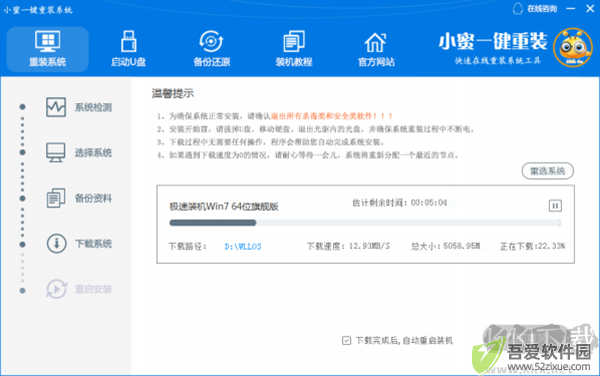Select the 备份资料 documents icon
Viewport: 600px width, 376px height.
click(56, 198)
